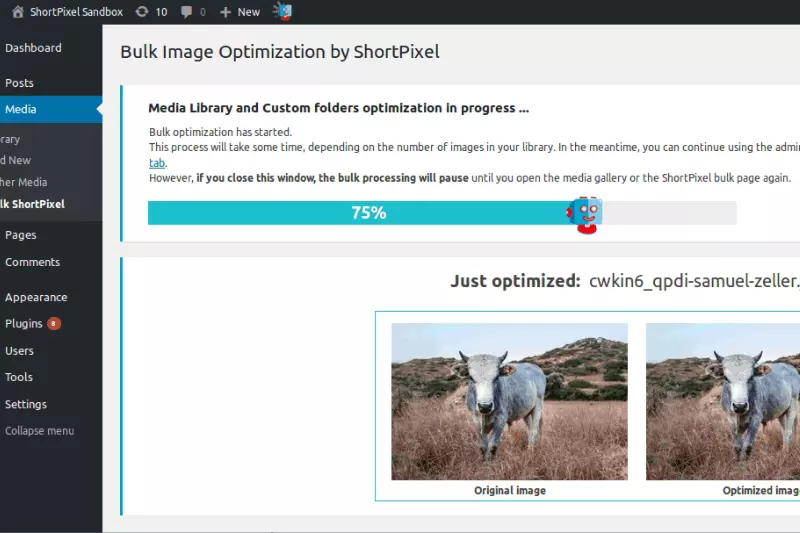Follow the 'tab' link in the notice
The height and width of the screenshot is (533, 800).
[157, 163]
